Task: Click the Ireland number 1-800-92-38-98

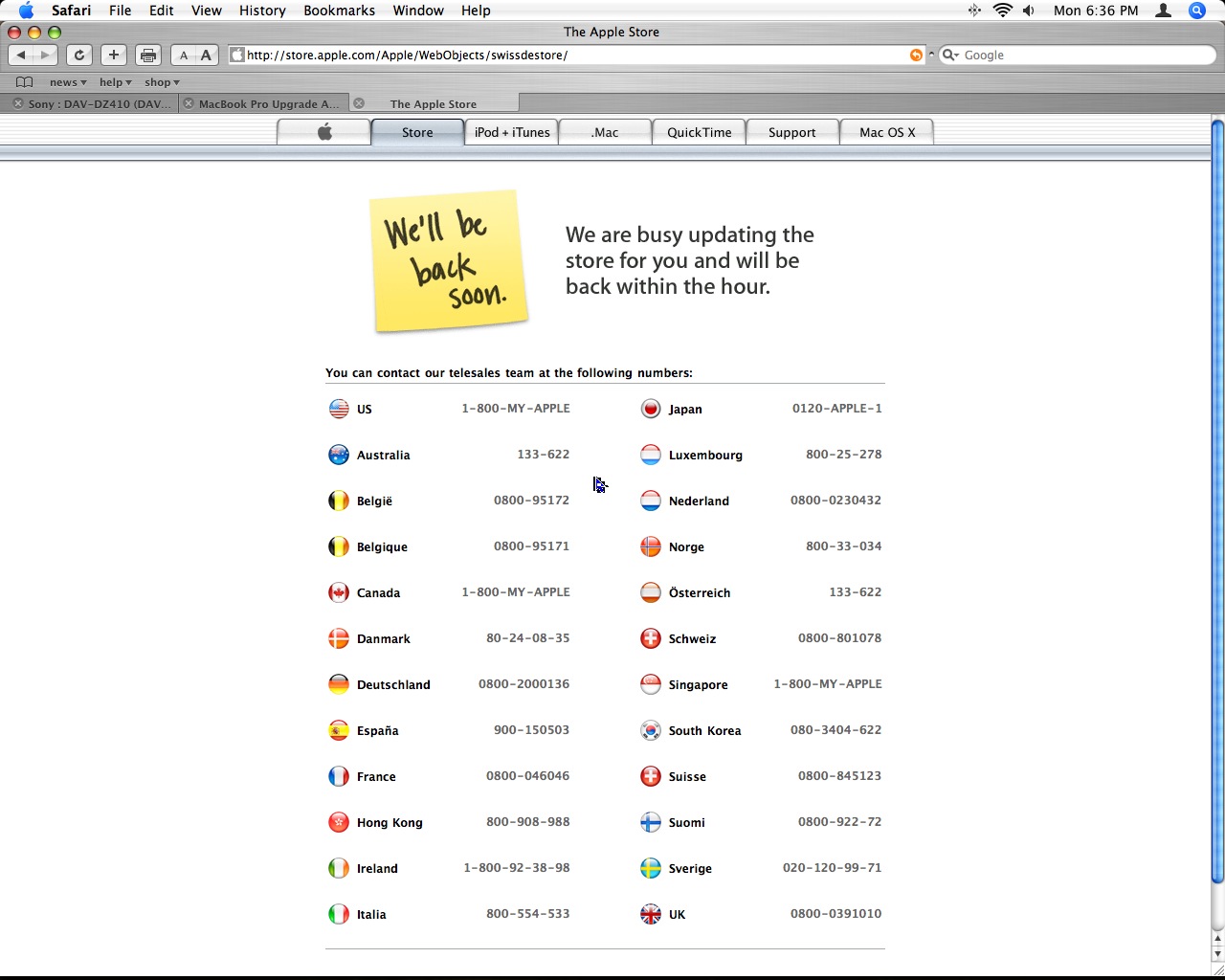Action: pyautogui.click(x=517, y=868)
